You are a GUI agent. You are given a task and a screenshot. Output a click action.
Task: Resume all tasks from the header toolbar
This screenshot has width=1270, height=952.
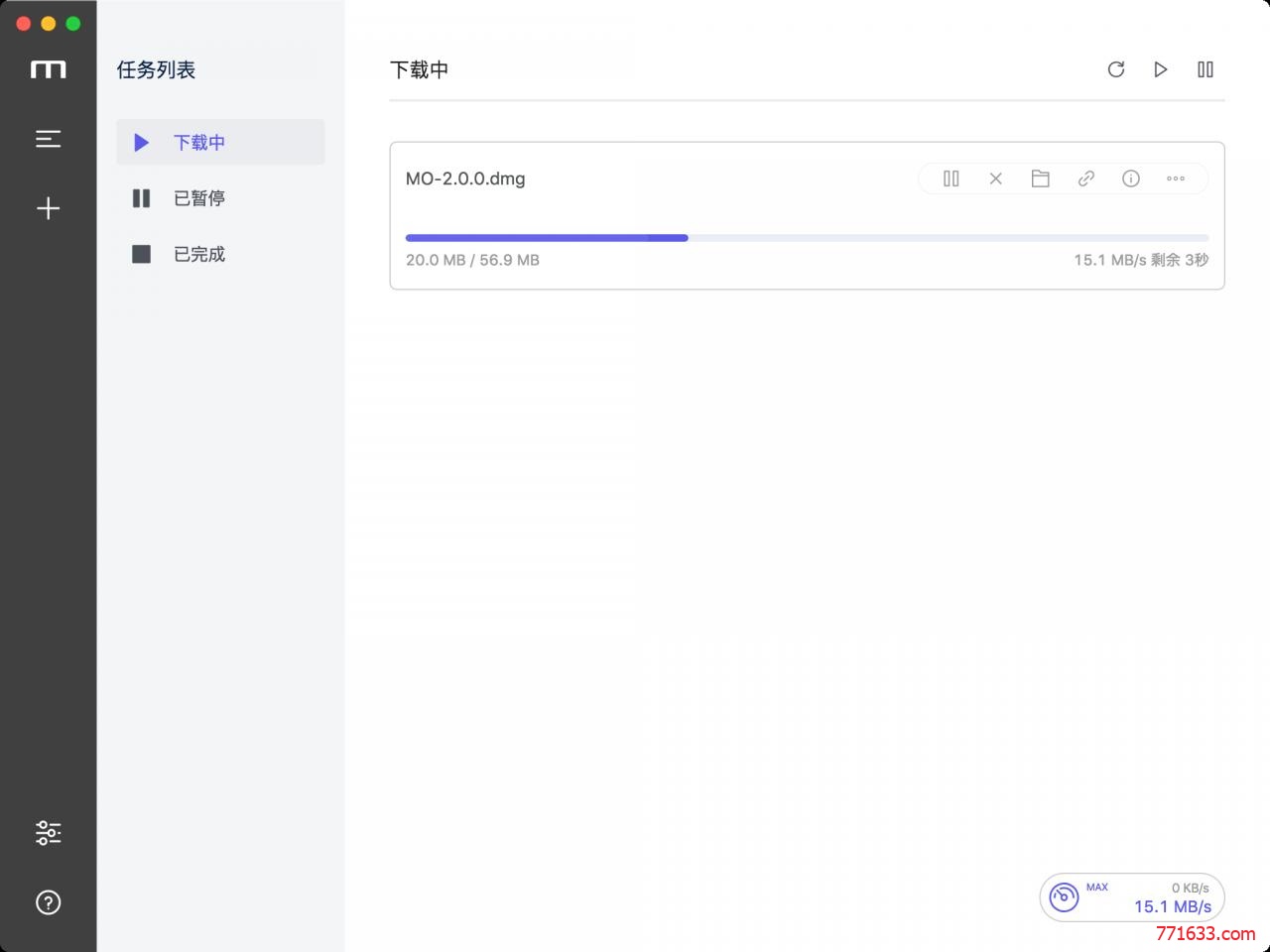point(1161,69)
